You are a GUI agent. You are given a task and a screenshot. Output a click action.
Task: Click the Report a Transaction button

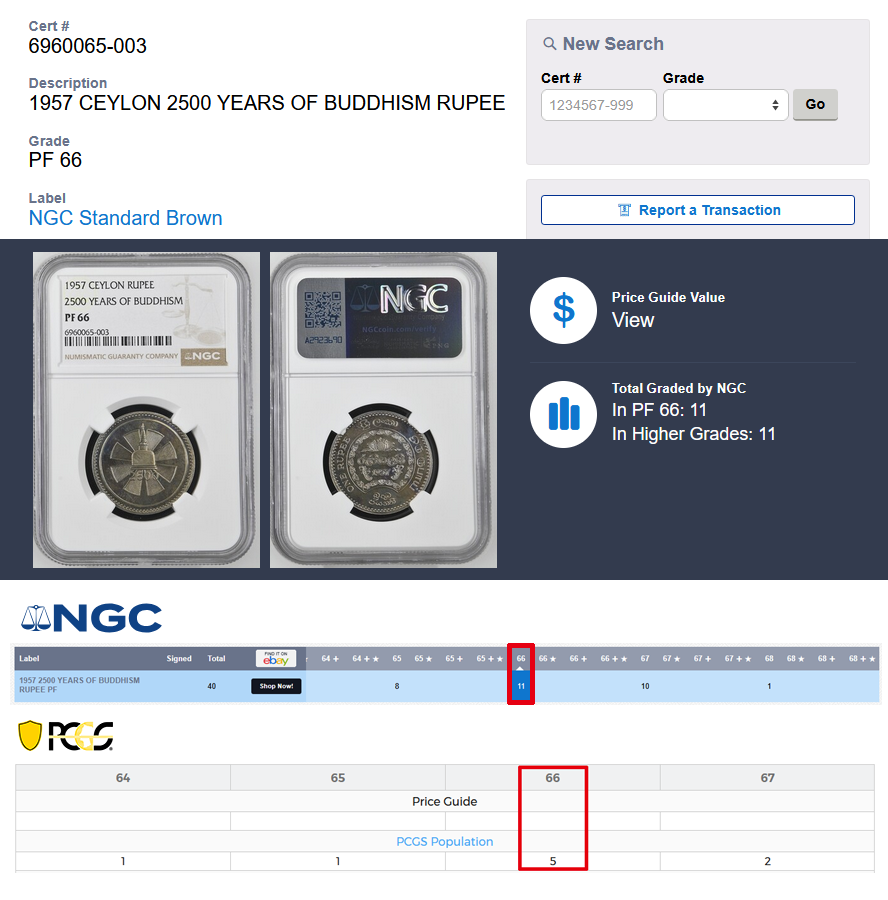pos(697,210)
